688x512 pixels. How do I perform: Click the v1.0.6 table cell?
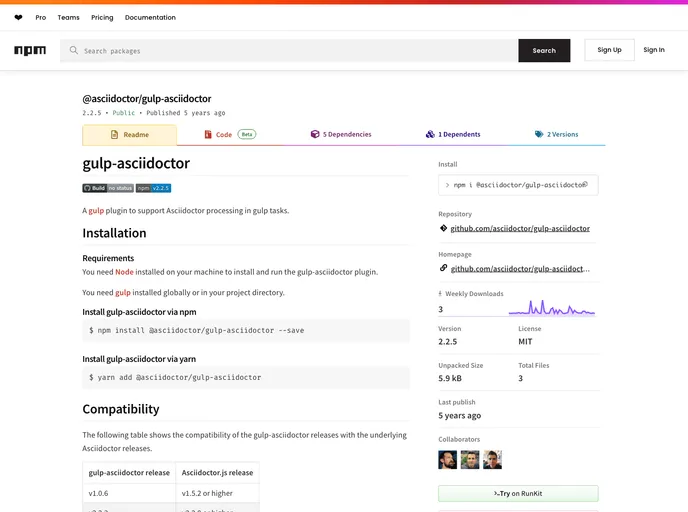pyautogui.click(x=129, y=494)
